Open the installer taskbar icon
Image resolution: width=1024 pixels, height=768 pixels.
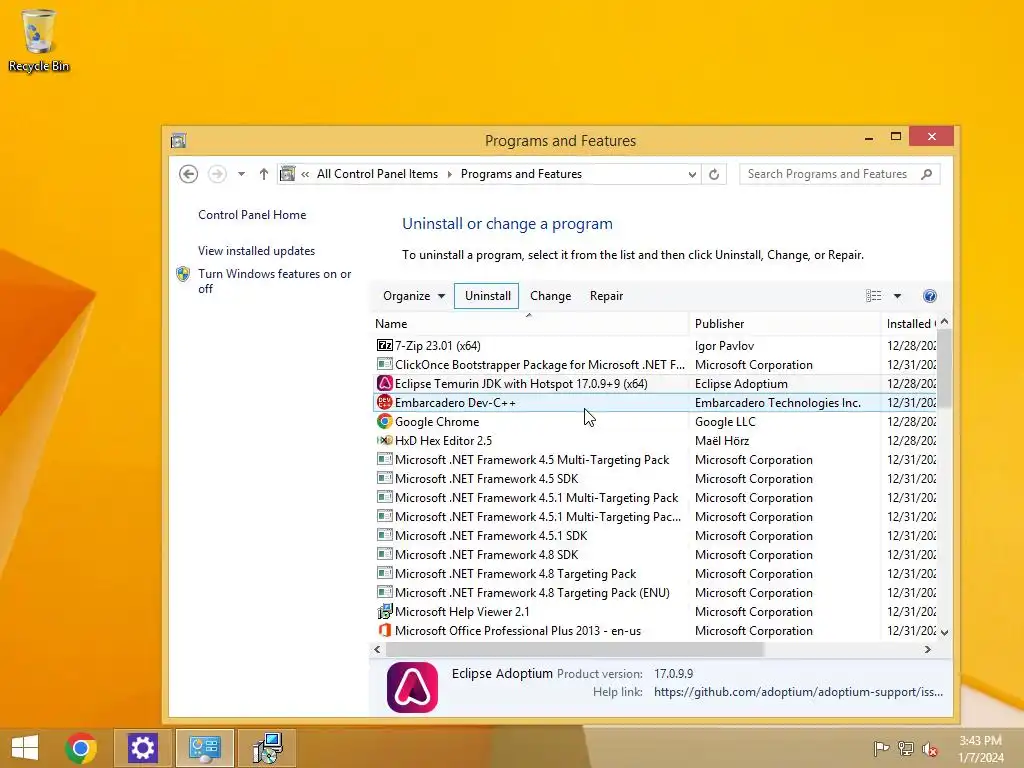click(x=267, y=748)
